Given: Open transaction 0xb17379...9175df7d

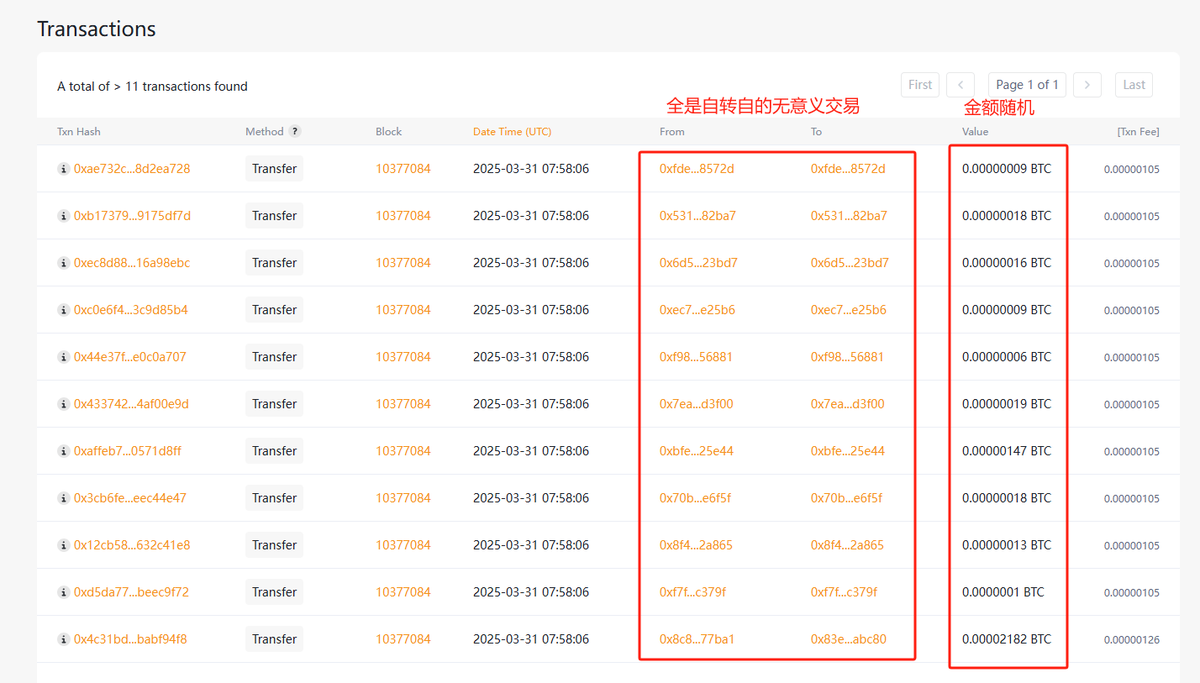Looking at the screenshot, I should coord(132,216).
